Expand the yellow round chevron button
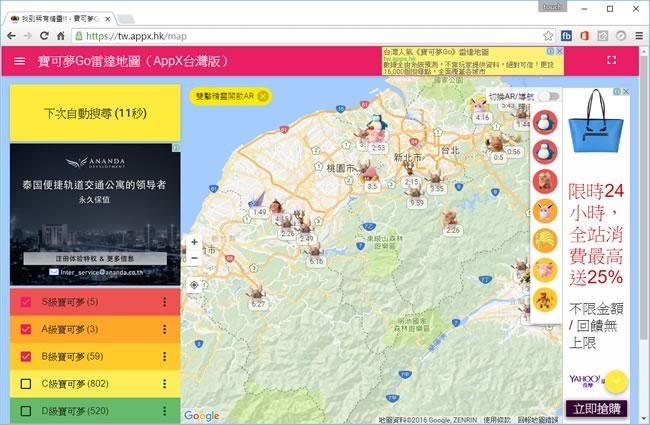 [x=616, y=381]
